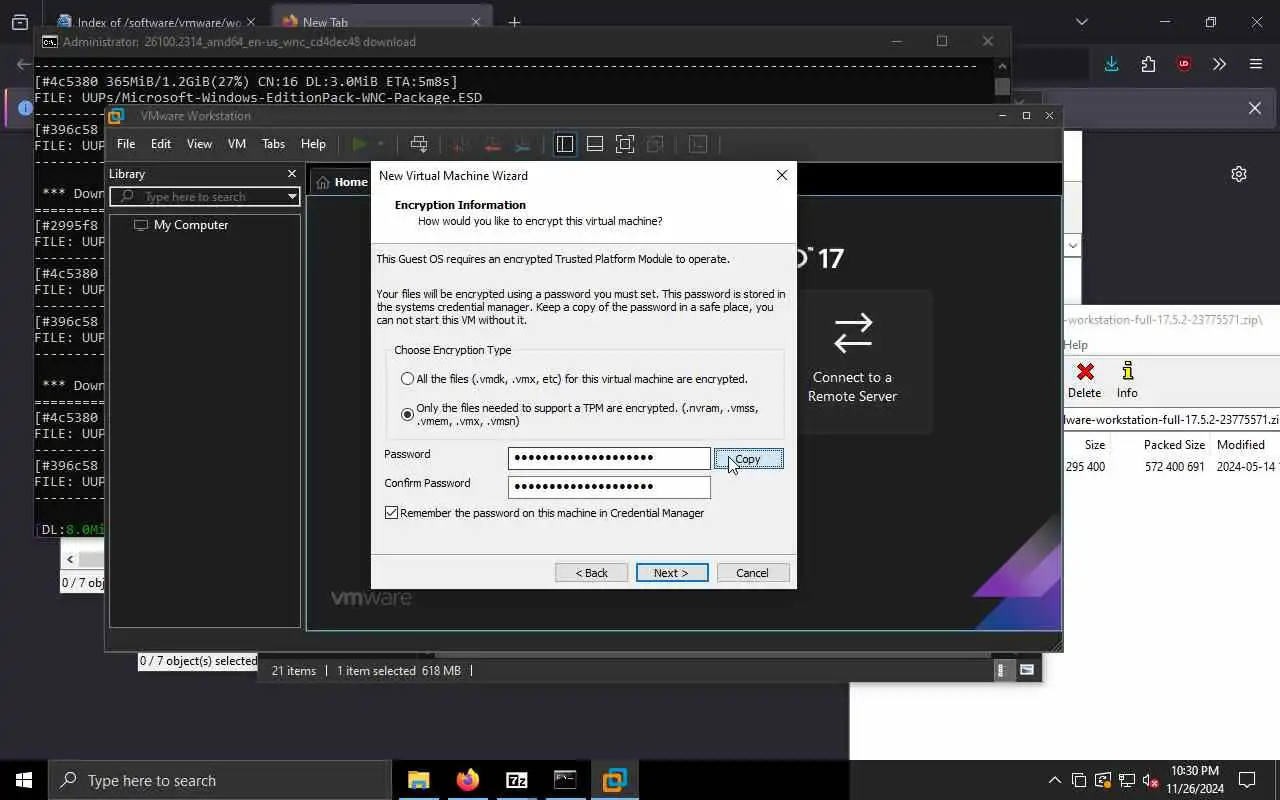1280x800 pixels.
Task: Switch to details view in Explorer status bar
Action: point(1001,670)
